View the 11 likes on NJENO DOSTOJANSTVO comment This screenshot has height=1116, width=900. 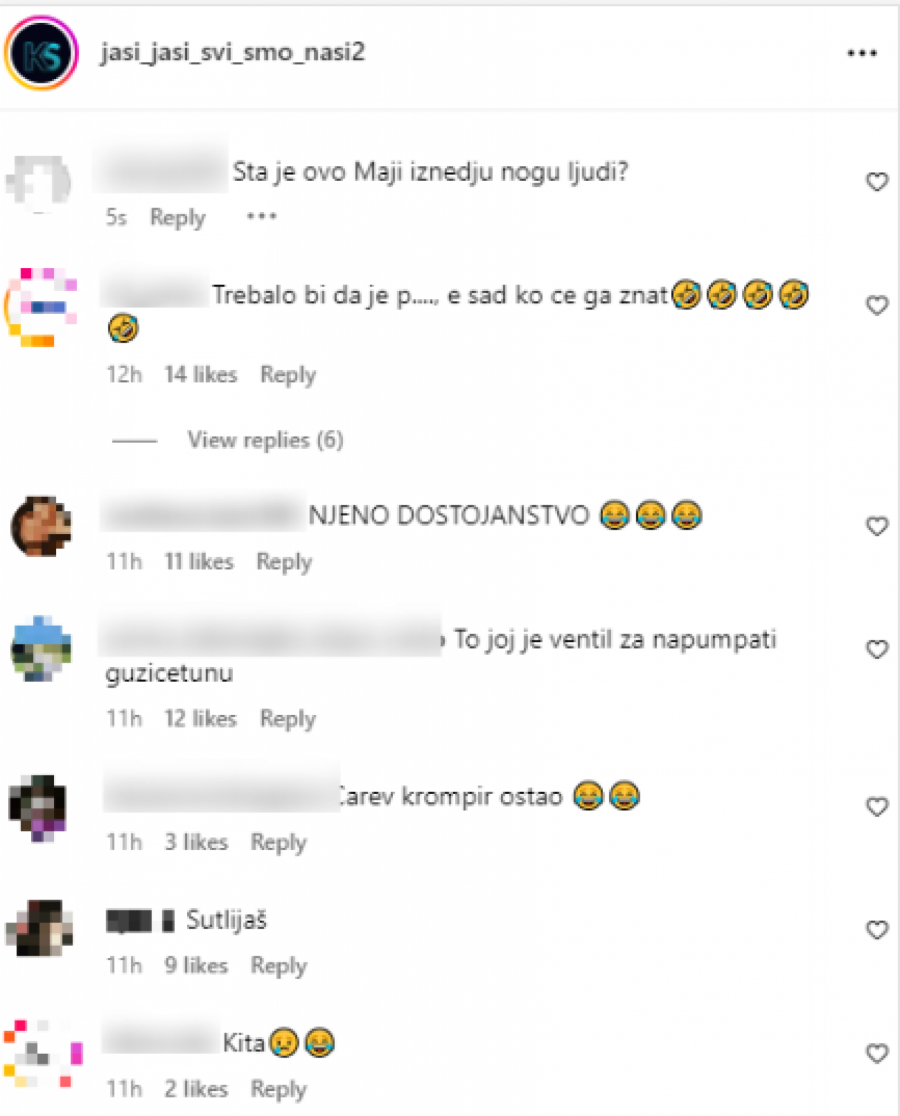(x=199, y=562)
